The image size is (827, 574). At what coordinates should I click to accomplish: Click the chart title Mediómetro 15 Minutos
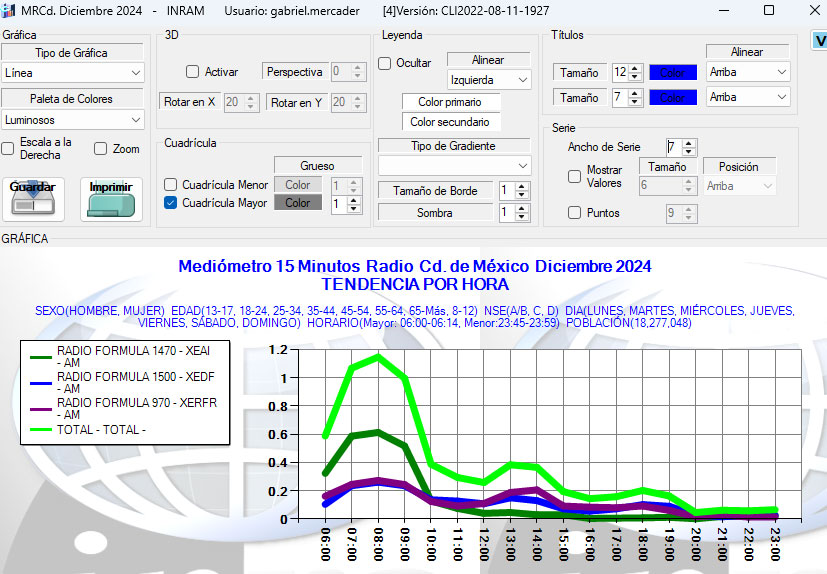[x=415, y=266]
